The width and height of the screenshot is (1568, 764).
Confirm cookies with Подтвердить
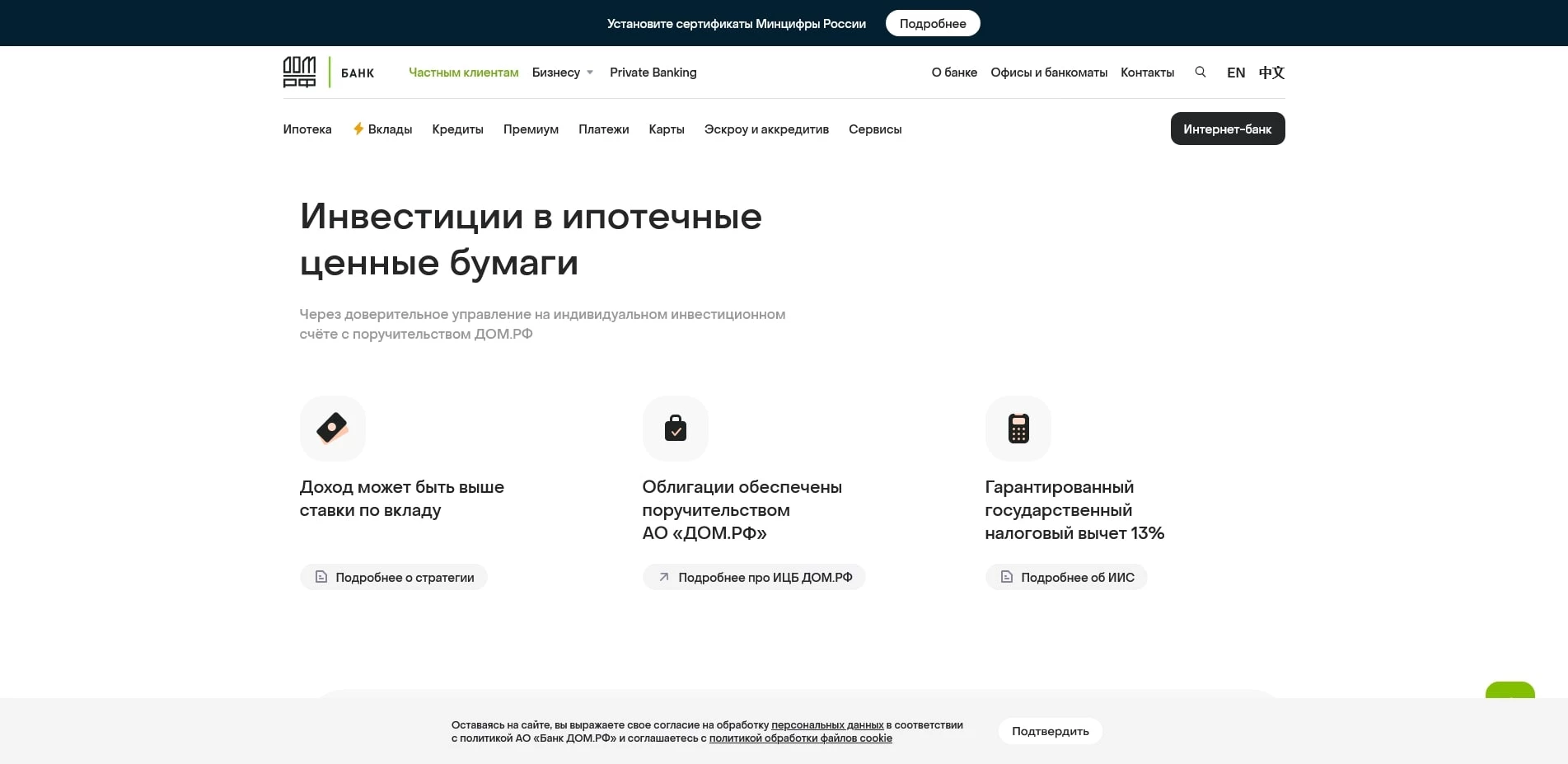point(1050,731)
